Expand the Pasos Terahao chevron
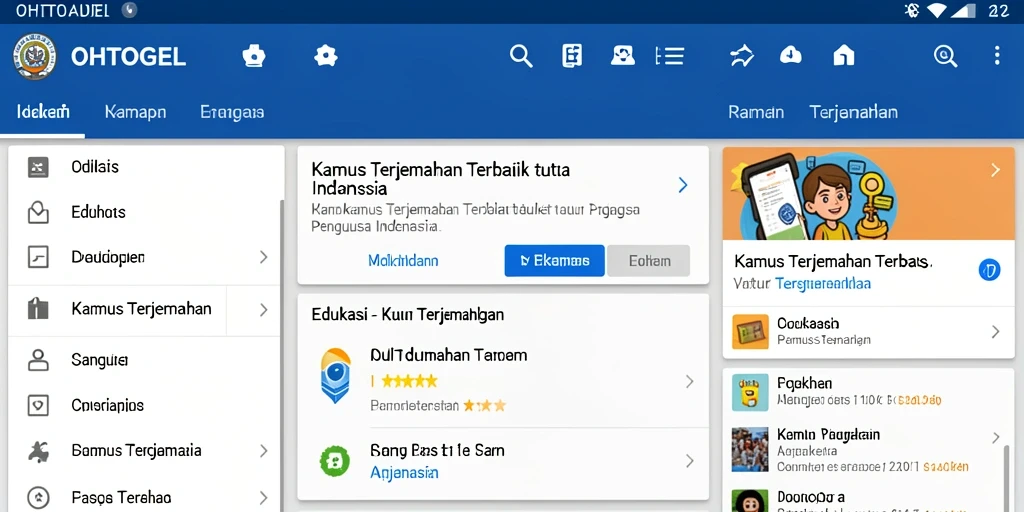 point(263,498)
